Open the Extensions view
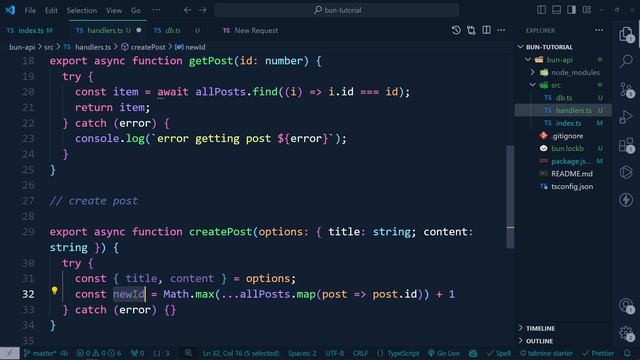This screenshot has height=360, width=640. (626, 145)
